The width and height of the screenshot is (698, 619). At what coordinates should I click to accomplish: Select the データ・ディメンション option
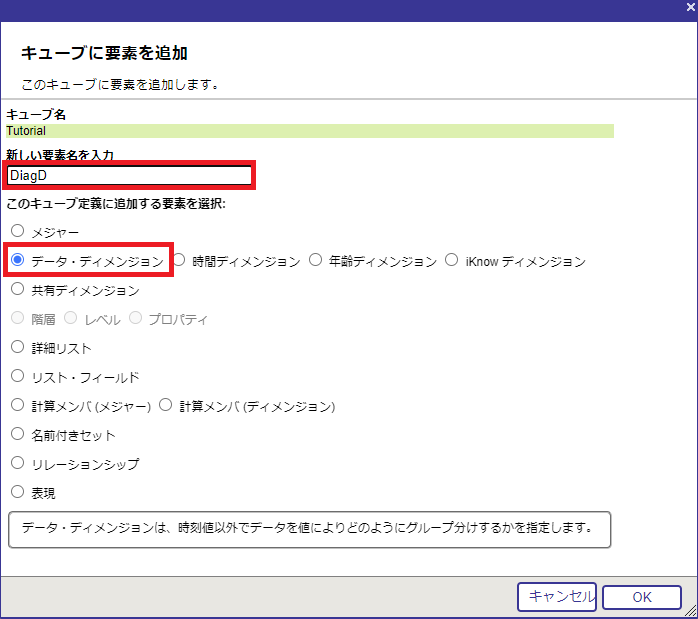tap(18, 260)
